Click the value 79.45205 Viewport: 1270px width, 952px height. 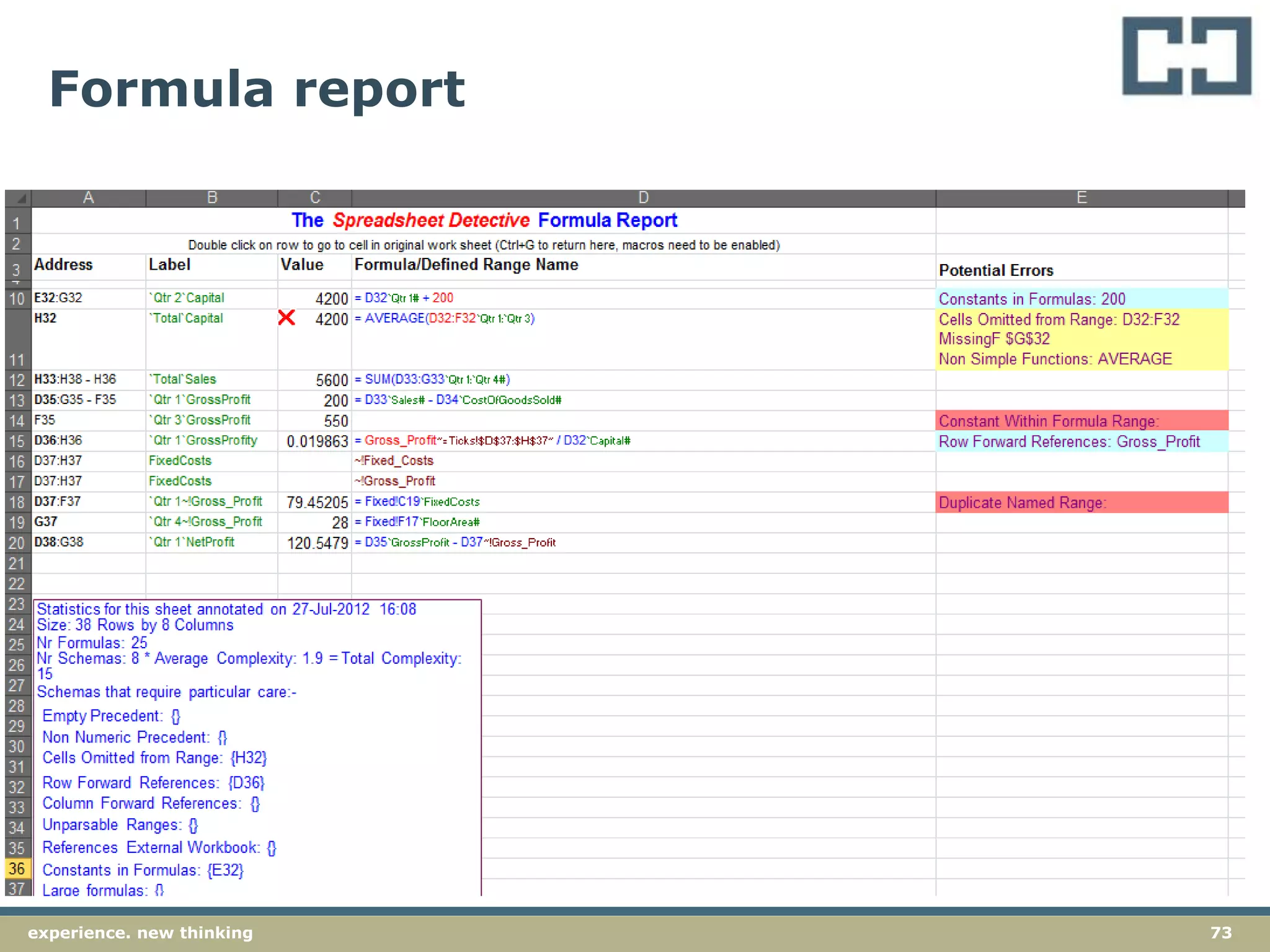[317, 502]
